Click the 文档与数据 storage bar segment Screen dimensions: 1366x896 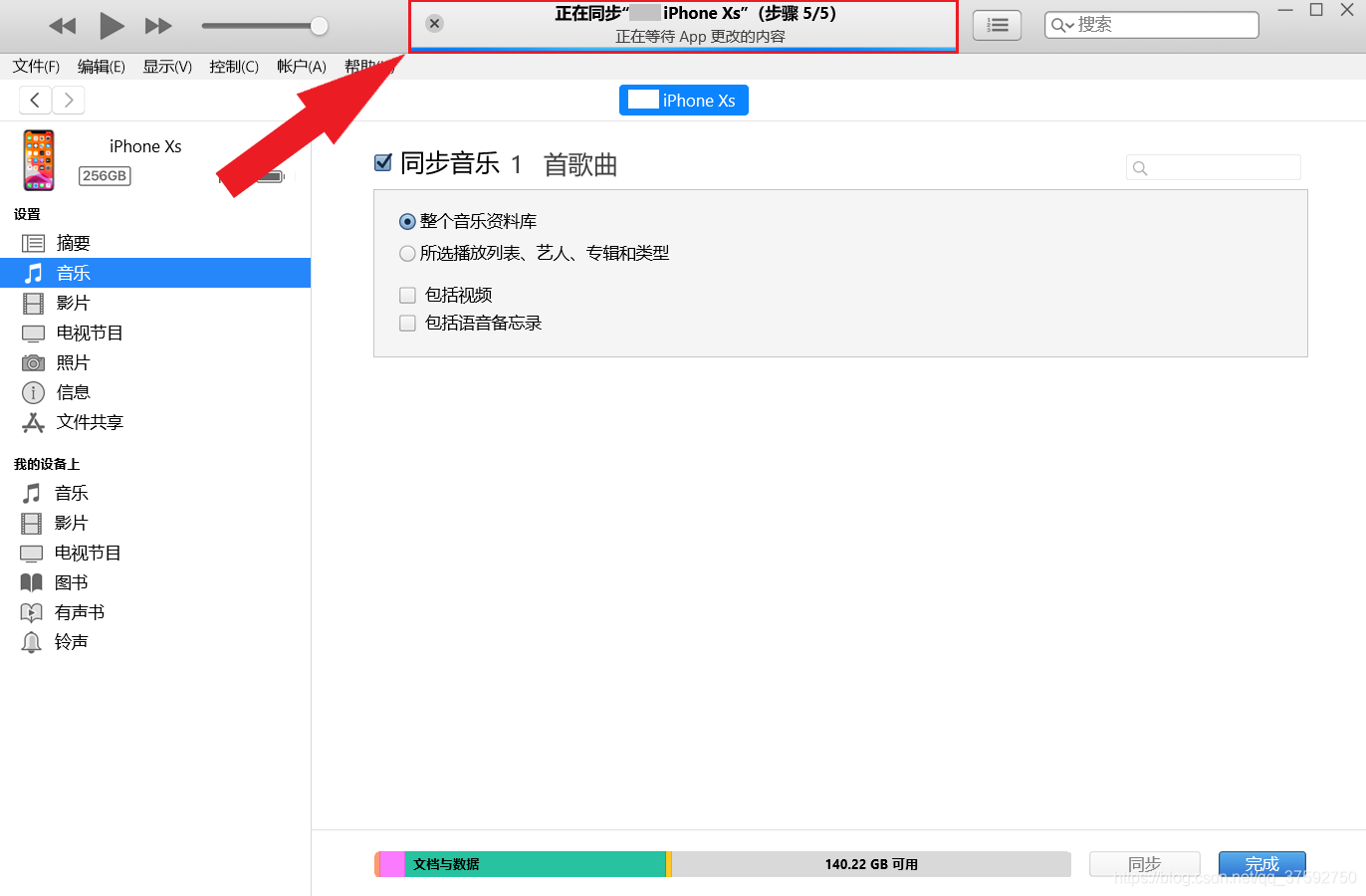pos(536,864)
